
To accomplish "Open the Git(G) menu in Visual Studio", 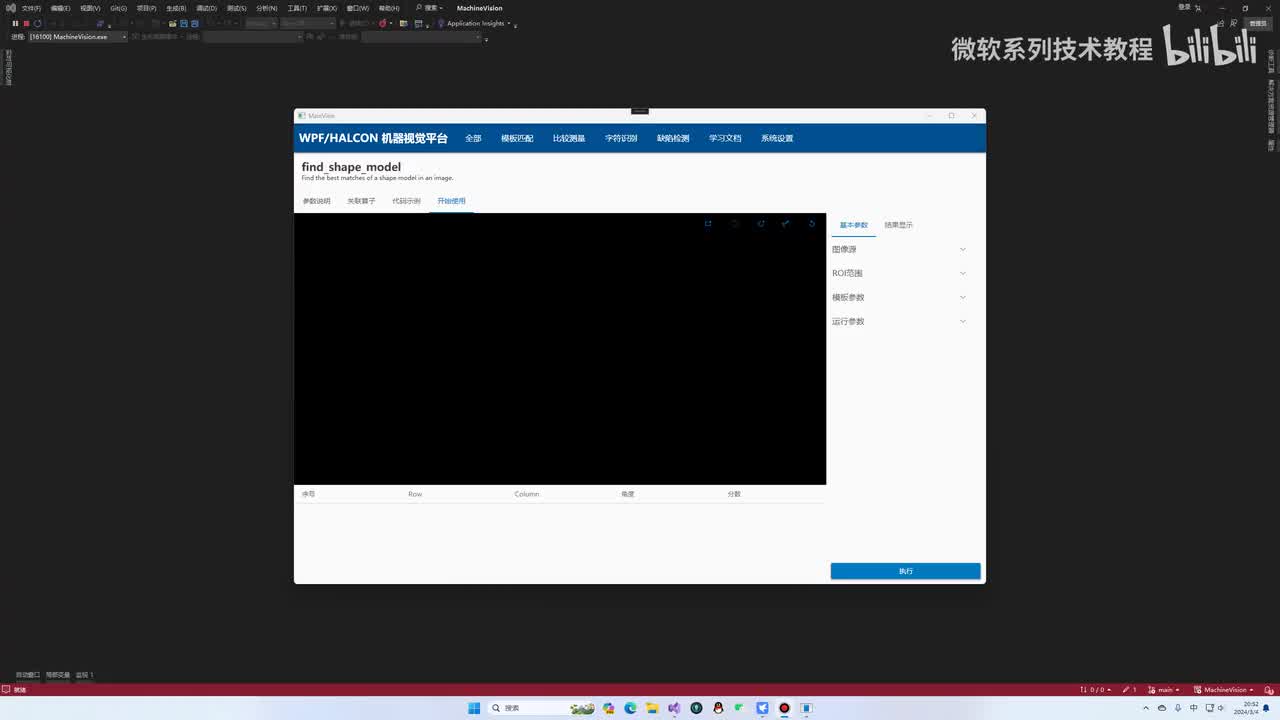I will [118, 8].
